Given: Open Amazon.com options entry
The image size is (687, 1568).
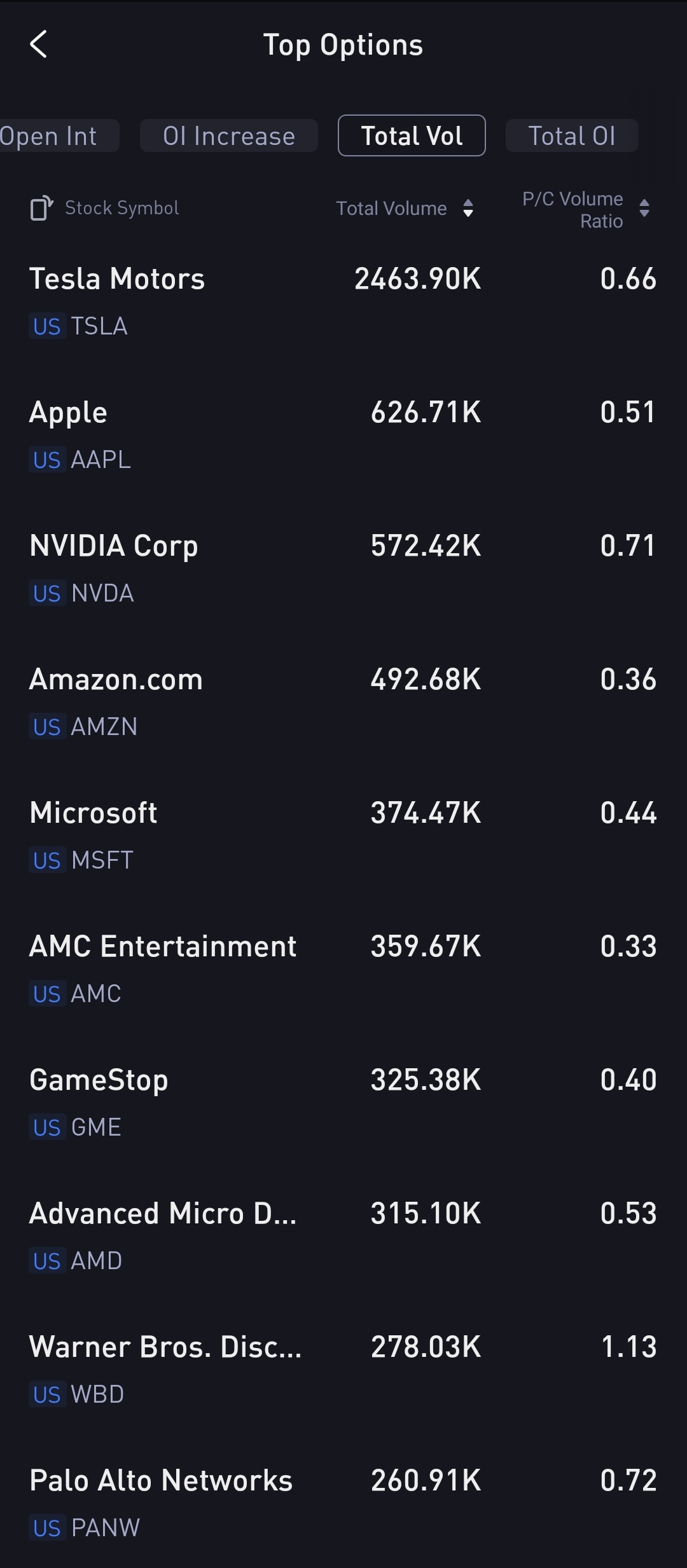Looking at the screenshot, I should [x=343, y=703].
